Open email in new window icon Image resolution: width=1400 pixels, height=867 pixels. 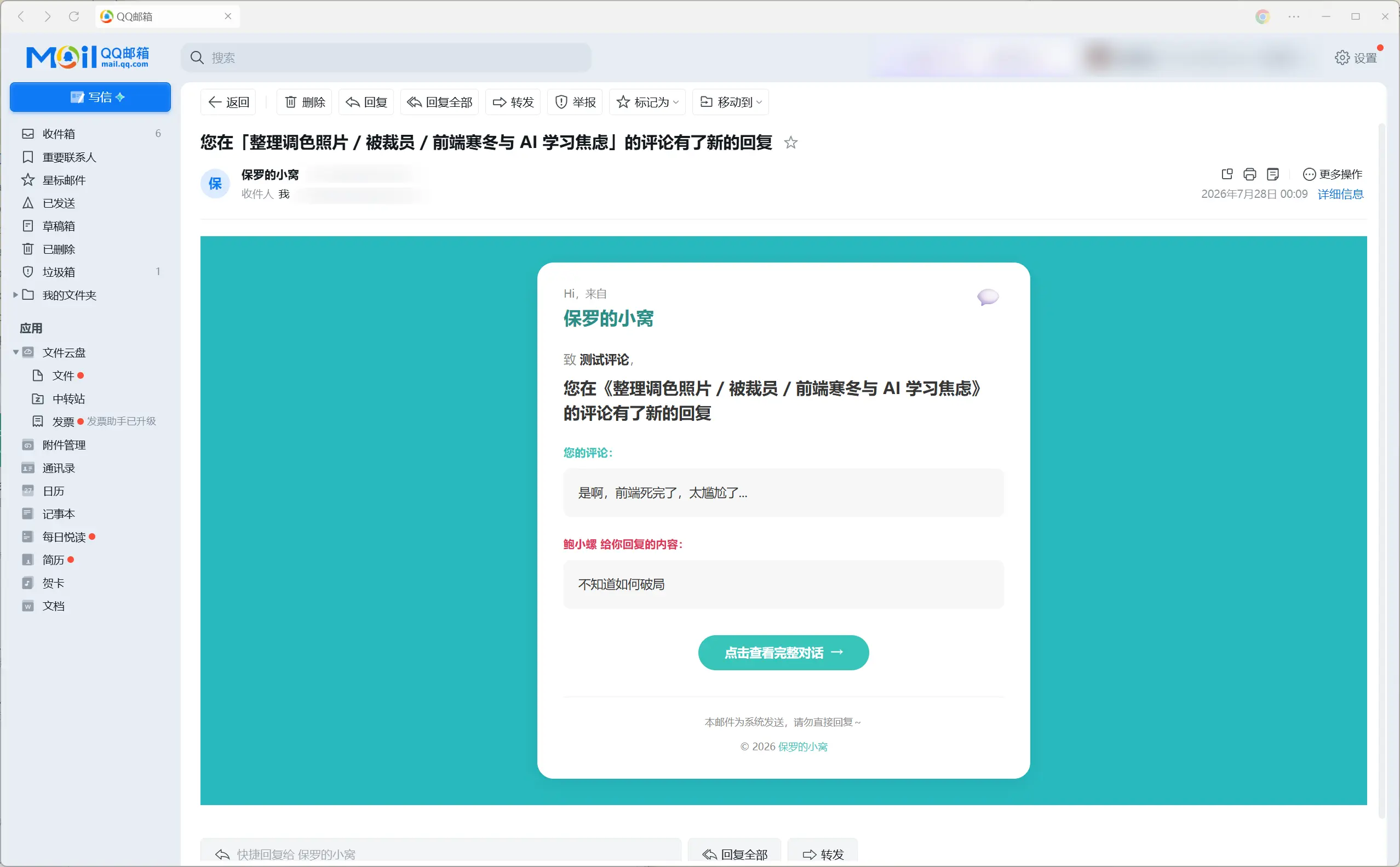point(1227,174)
